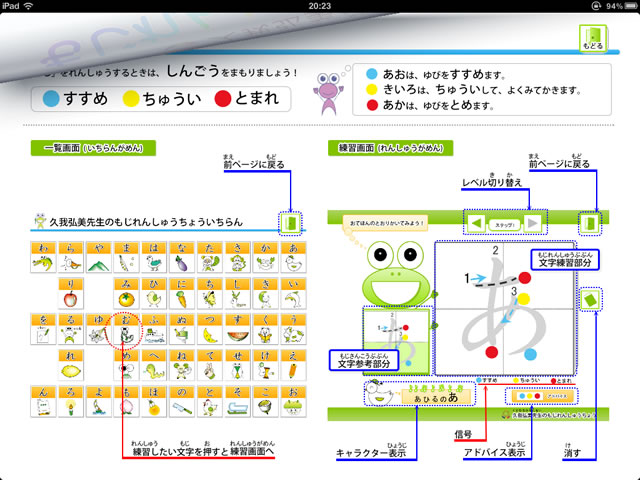Screen dimensions: 640x480
Task: Select the わ tile with crocodile
Action: (43, 257)
